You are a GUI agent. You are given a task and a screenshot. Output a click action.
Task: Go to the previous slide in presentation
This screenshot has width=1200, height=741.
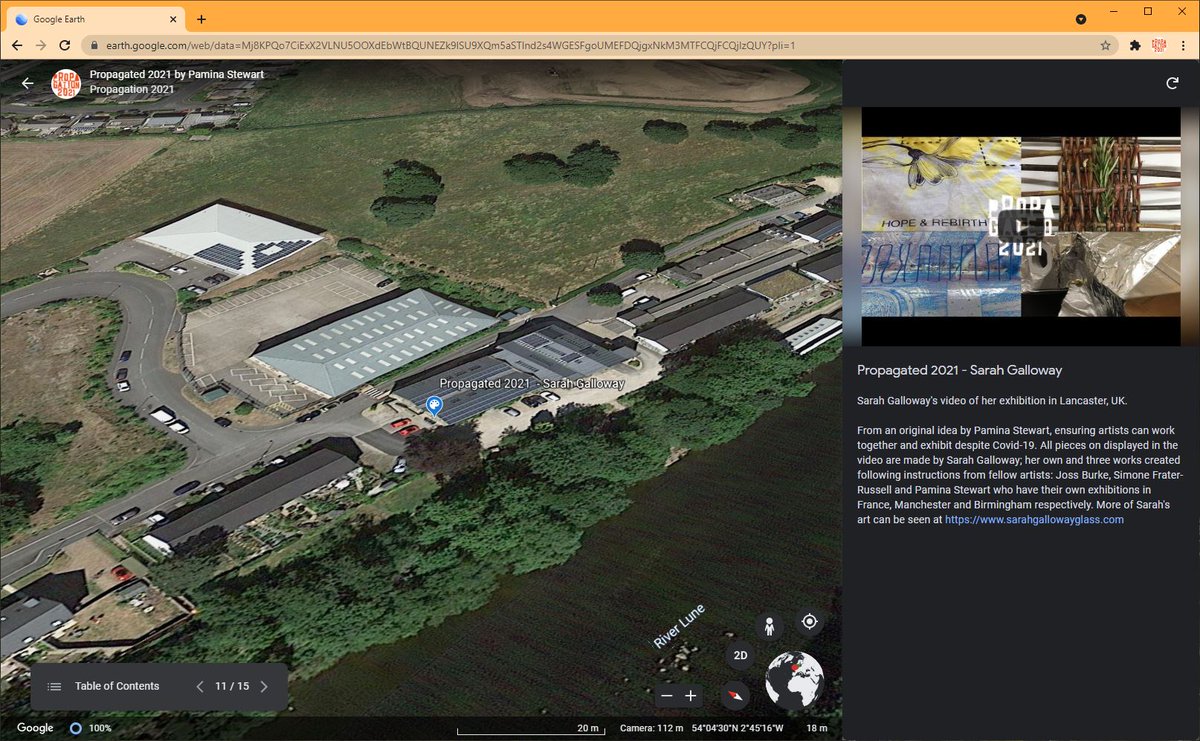click(199, 686)
